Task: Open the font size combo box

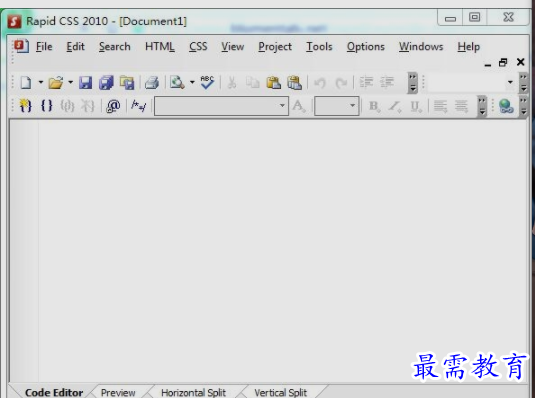Action: (336, 106)
